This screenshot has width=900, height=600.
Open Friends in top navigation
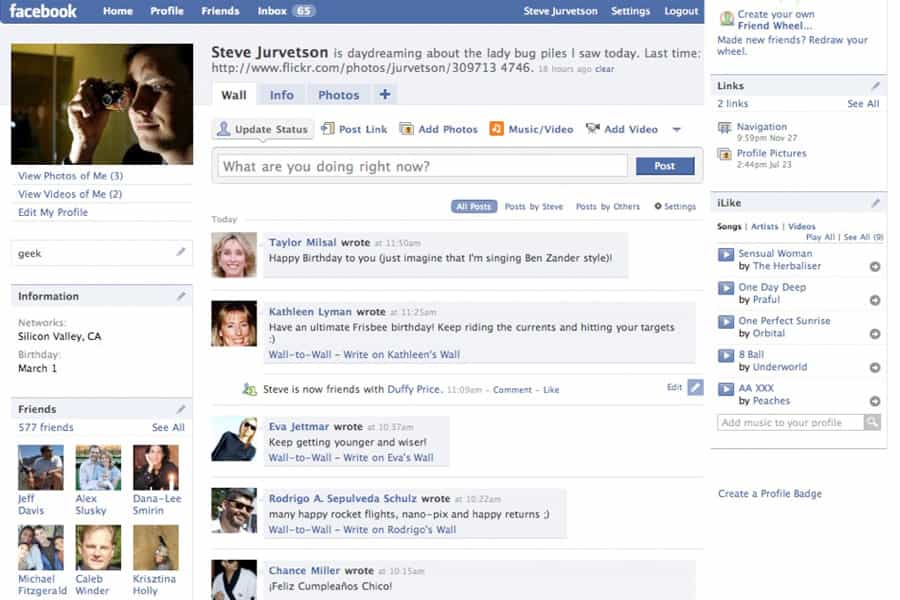[220, 11]
